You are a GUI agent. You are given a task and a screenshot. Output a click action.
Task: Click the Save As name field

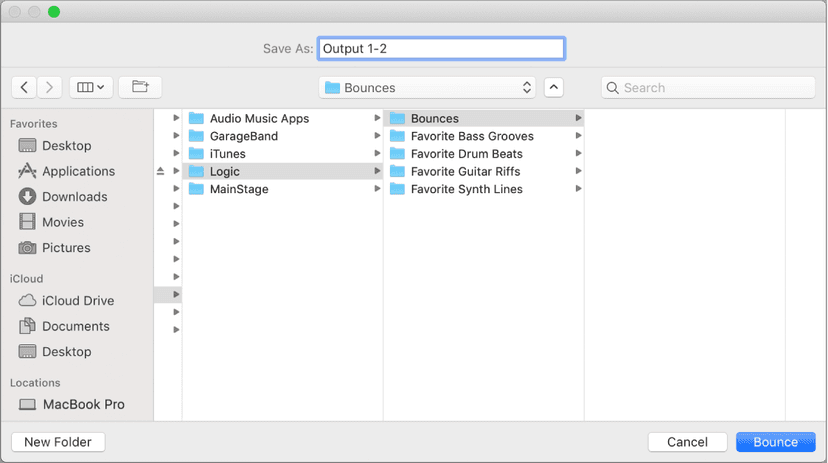click(441, 49)
